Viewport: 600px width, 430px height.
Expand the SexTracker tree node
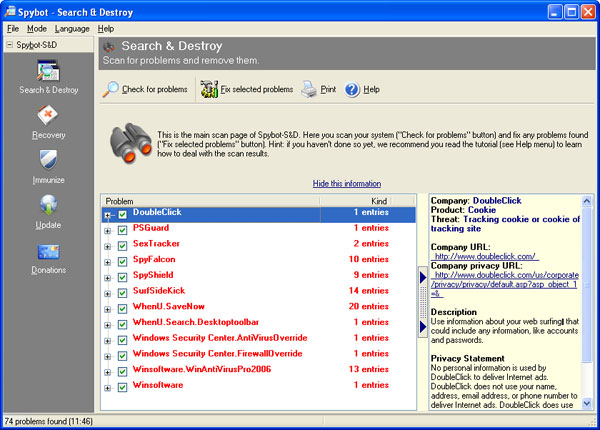(108, 247)
